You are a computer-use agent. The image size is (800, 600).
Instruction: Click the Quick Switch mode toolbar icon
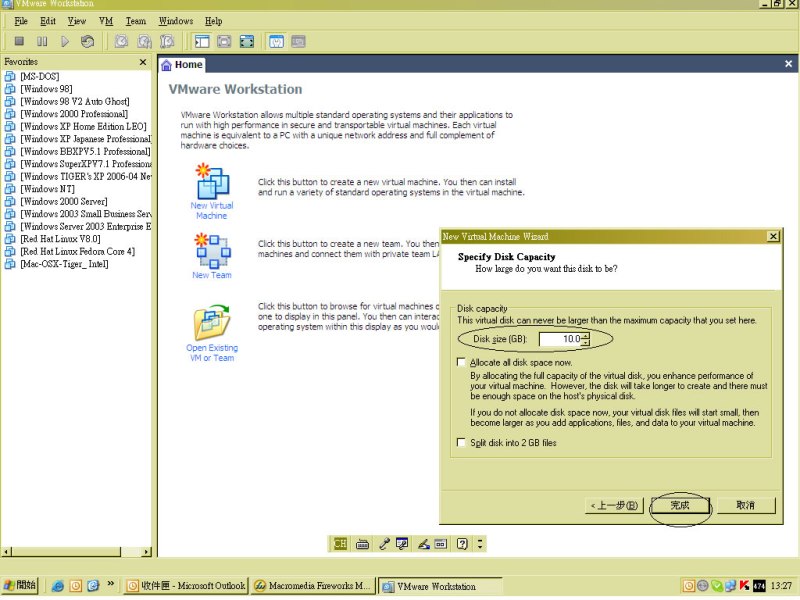tap(224, 41)
